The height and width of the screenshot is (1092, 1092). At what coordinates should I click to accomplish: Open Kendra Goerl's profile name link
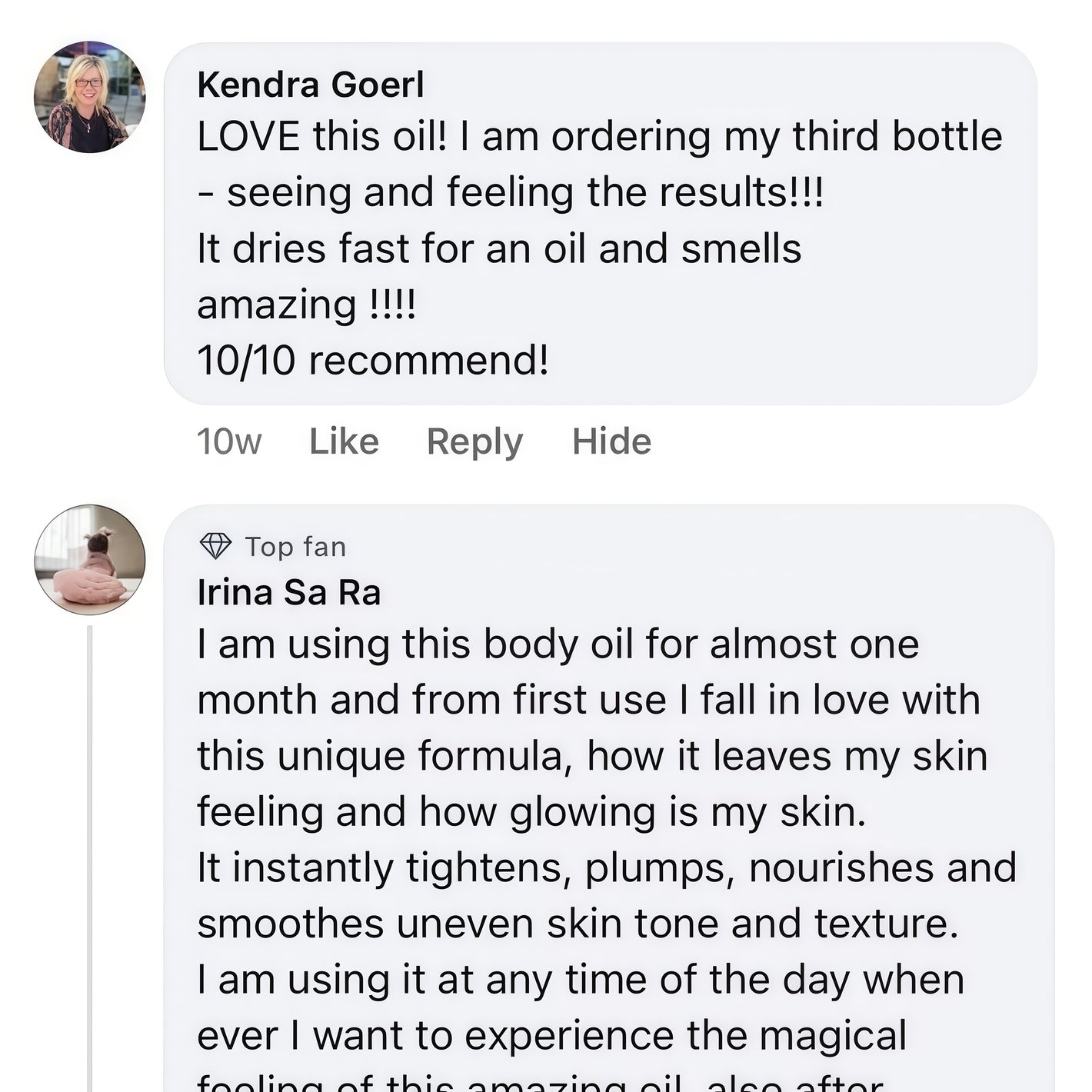point(310,85)
